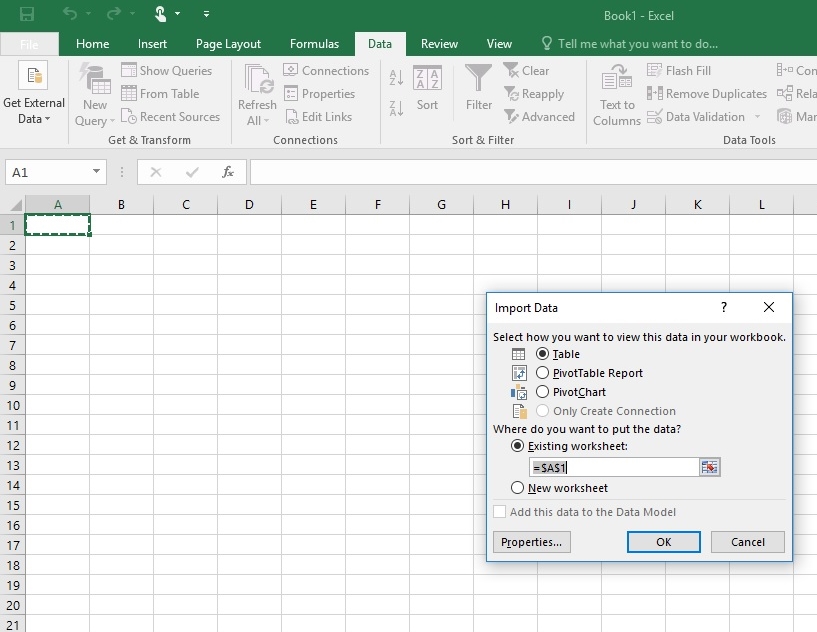Choose the PivotChart option

(543, 392)
